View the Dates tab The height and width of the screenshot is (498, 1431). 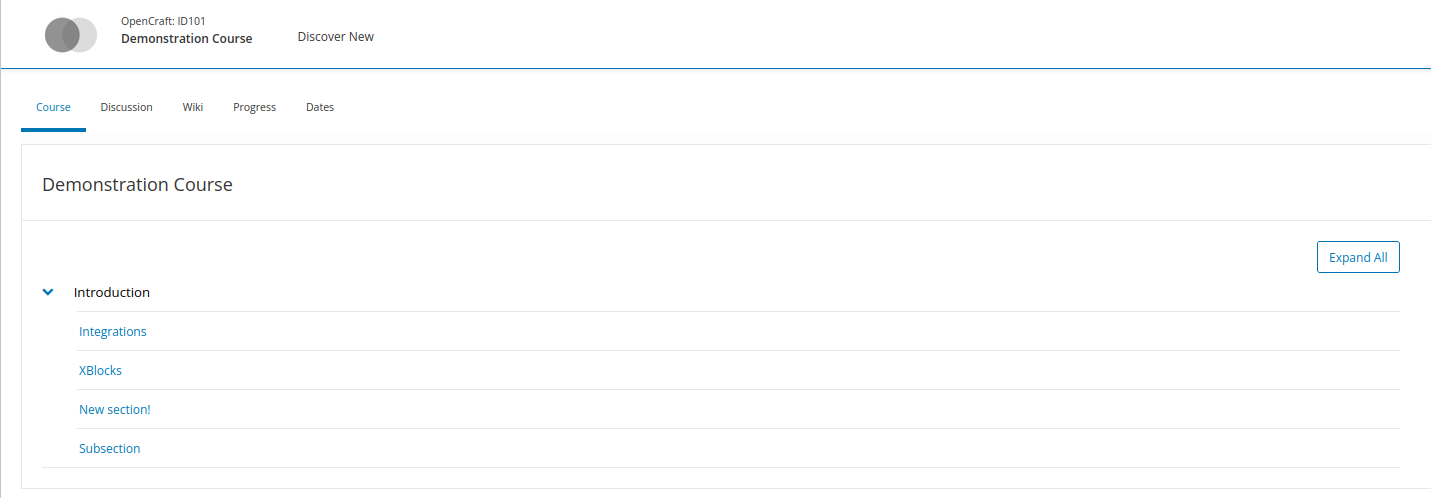320,107
